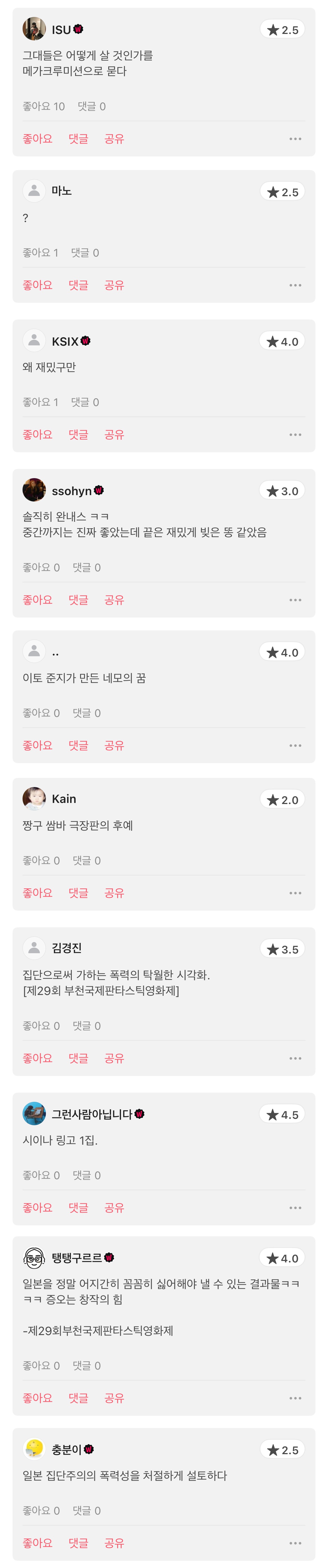
Task: Expand more options on Kain's review
Action: (295, 893)
